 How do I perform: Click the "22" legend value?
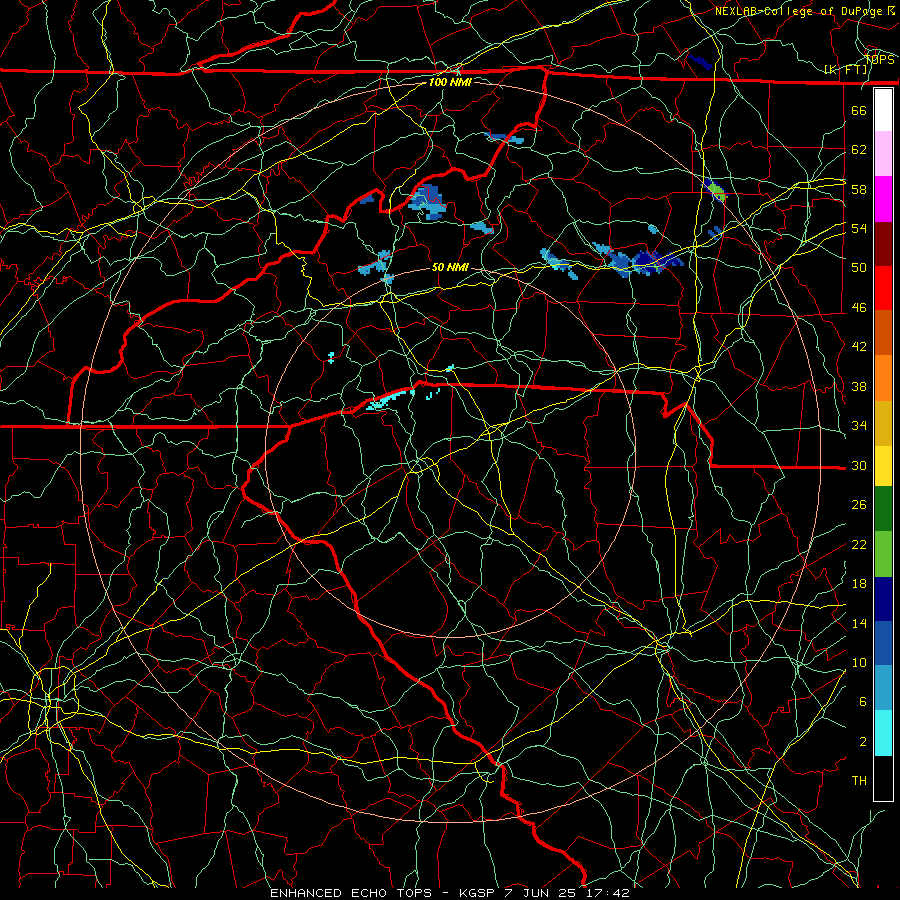point(859,544)
